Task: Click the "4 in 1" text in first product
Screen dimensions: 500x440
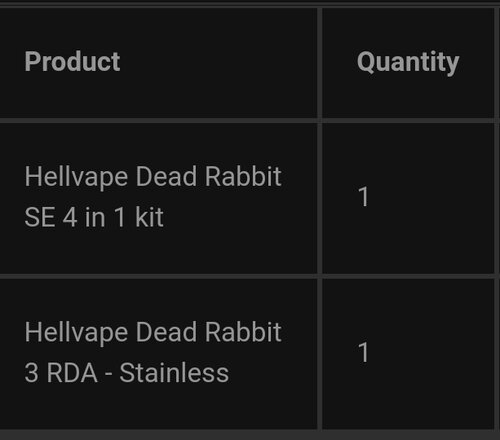Action: tap(94, 217)
